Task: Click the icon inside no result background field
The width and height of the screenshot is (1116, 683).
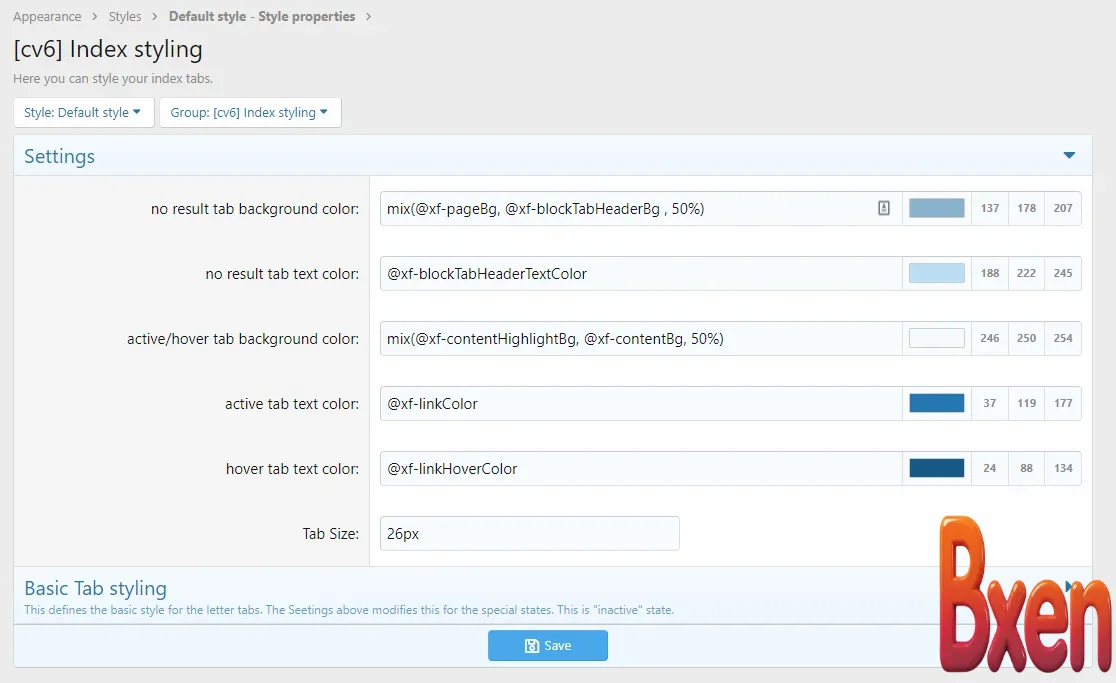Action: click(x=883, y=208)
